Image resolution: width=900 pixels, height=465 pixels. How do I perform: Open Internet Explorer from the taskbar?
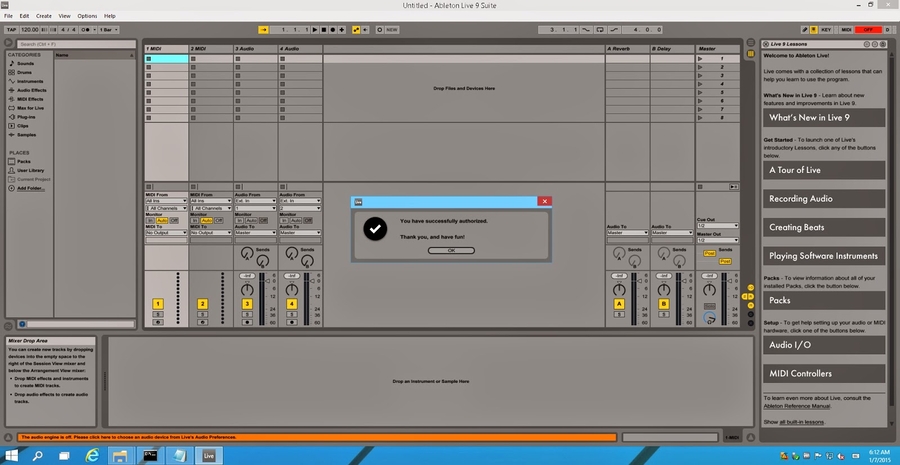click(91, 455)
